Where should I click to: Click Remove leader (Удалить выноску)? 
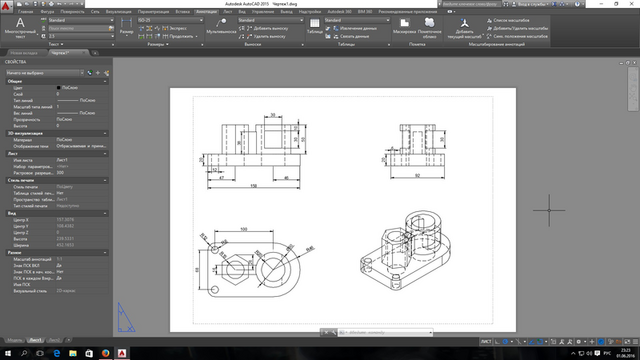tap(266, 36)
